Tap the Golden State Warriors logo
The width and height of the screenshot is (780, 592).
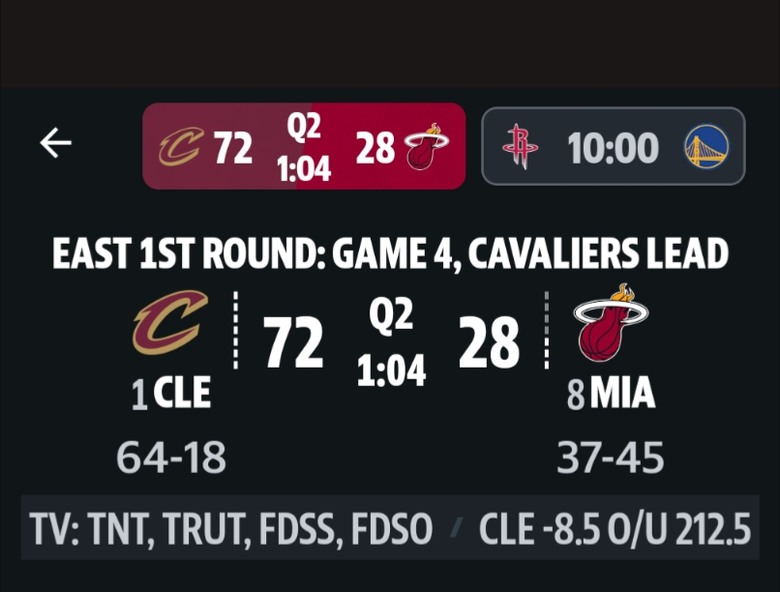click(707, 147)
